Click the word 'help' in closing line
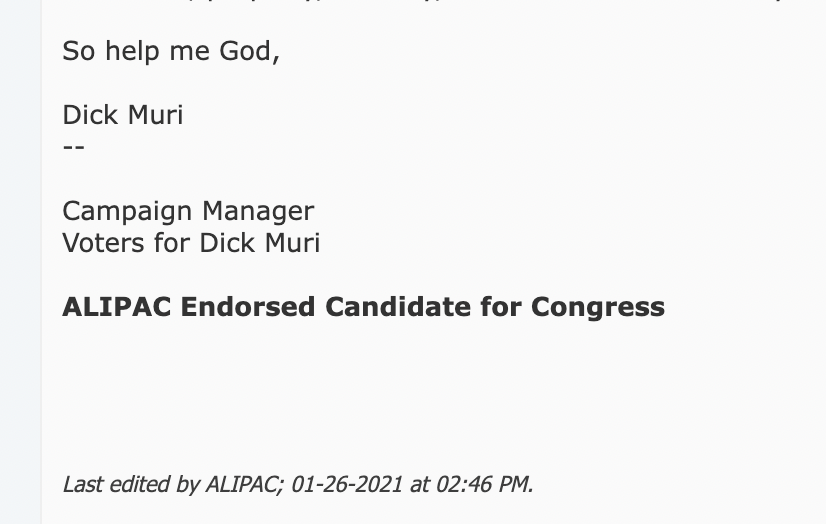Screen dimensions: 826x524 tap(132, 52)
